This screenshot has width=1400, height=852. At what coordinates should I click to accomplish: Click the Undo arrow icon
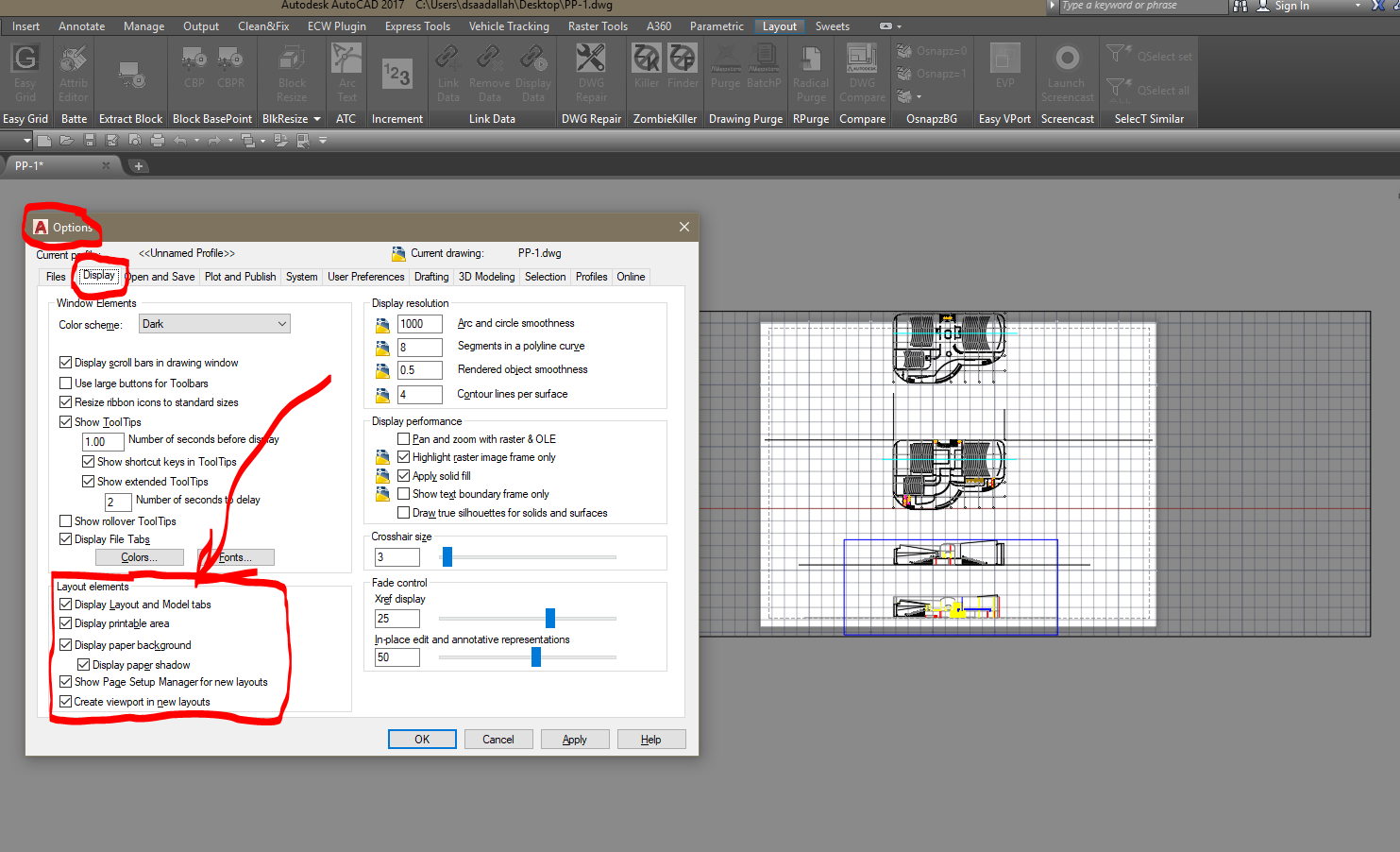[x=180, y=141]
